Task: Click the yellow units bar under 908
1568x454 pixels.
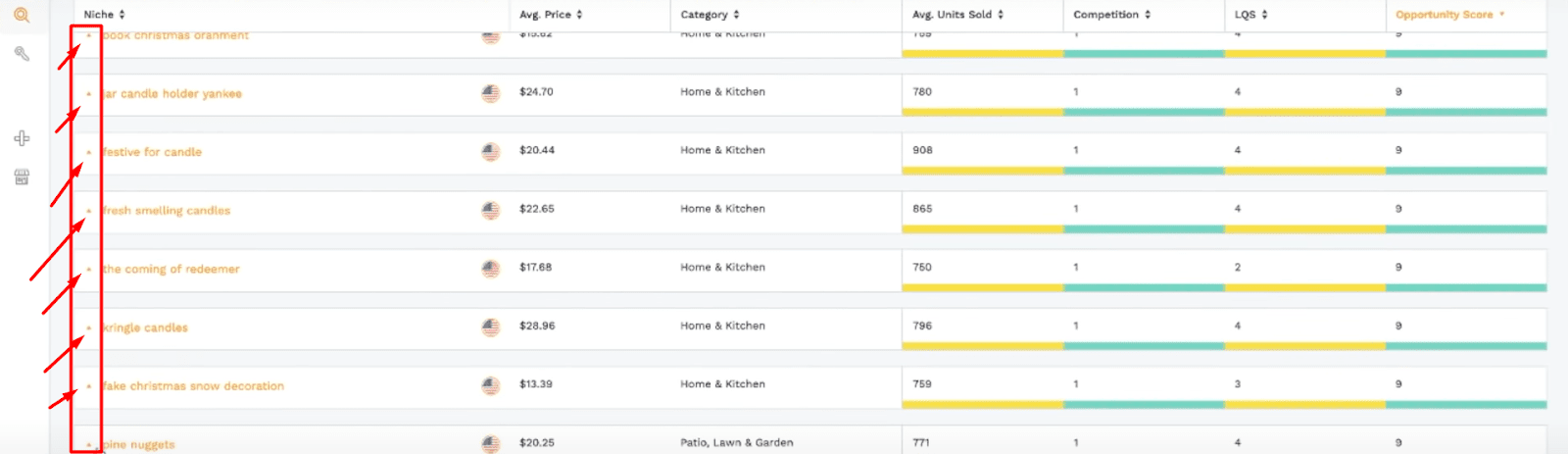Action: tap(982, 171)
